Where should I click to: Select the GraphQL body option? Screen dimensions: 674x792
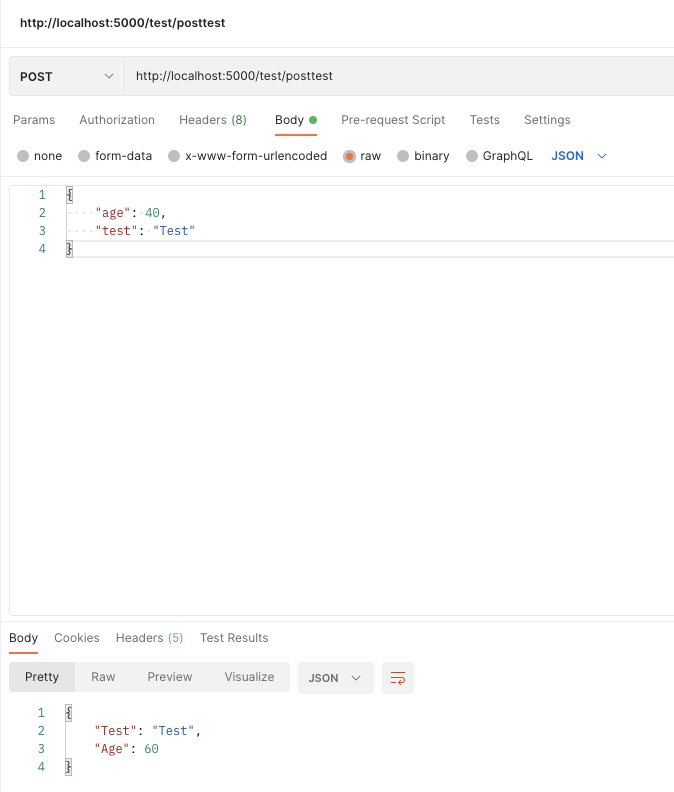pyautogui.click(x=471, y=156)
